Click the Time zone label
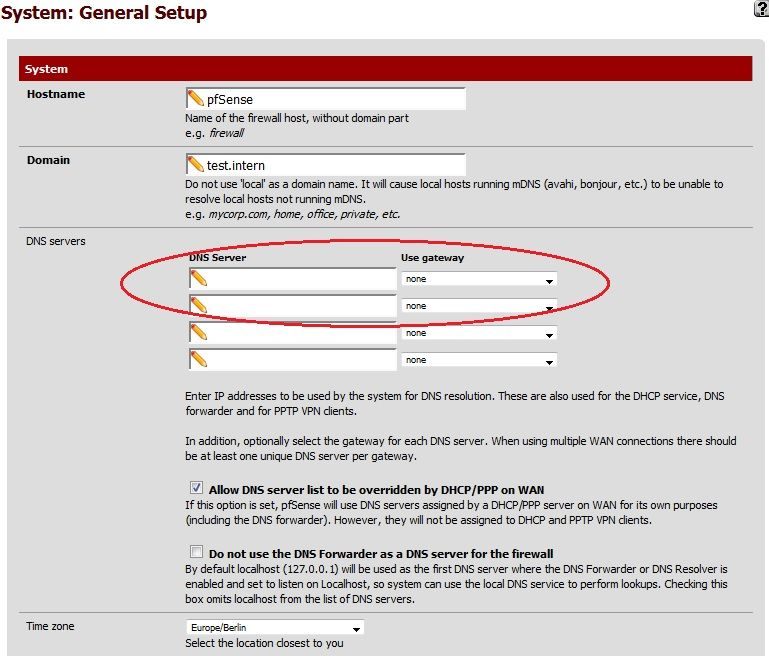 50,626
